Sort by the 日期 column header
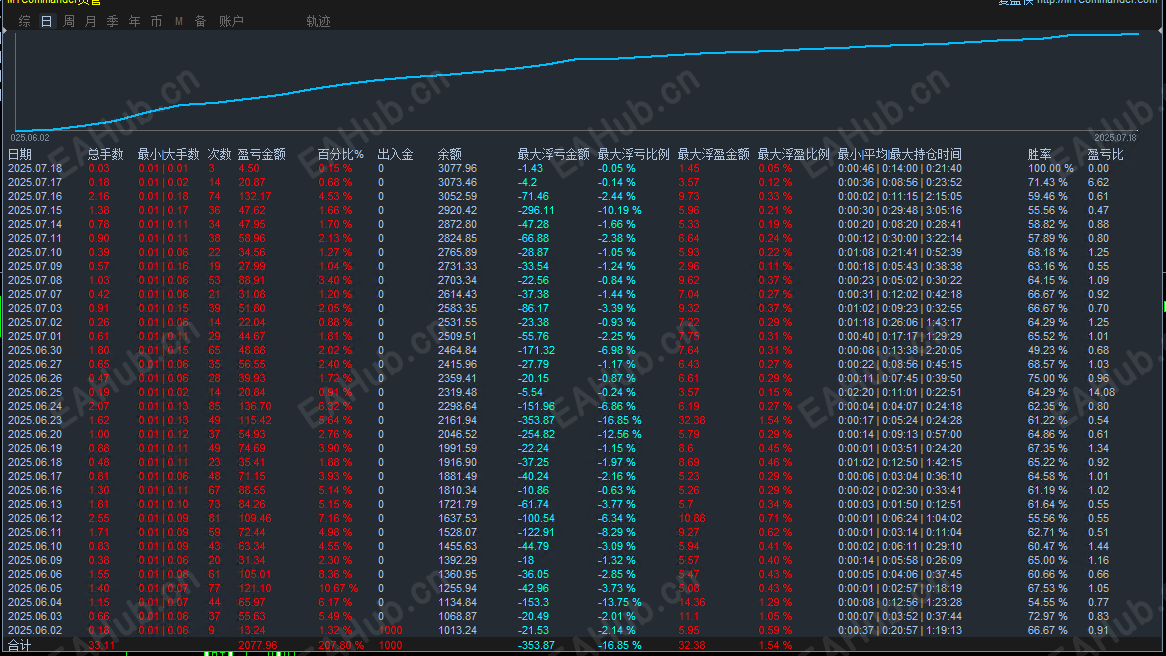The height and width of the screenshot is (656, 1166). 20,155
